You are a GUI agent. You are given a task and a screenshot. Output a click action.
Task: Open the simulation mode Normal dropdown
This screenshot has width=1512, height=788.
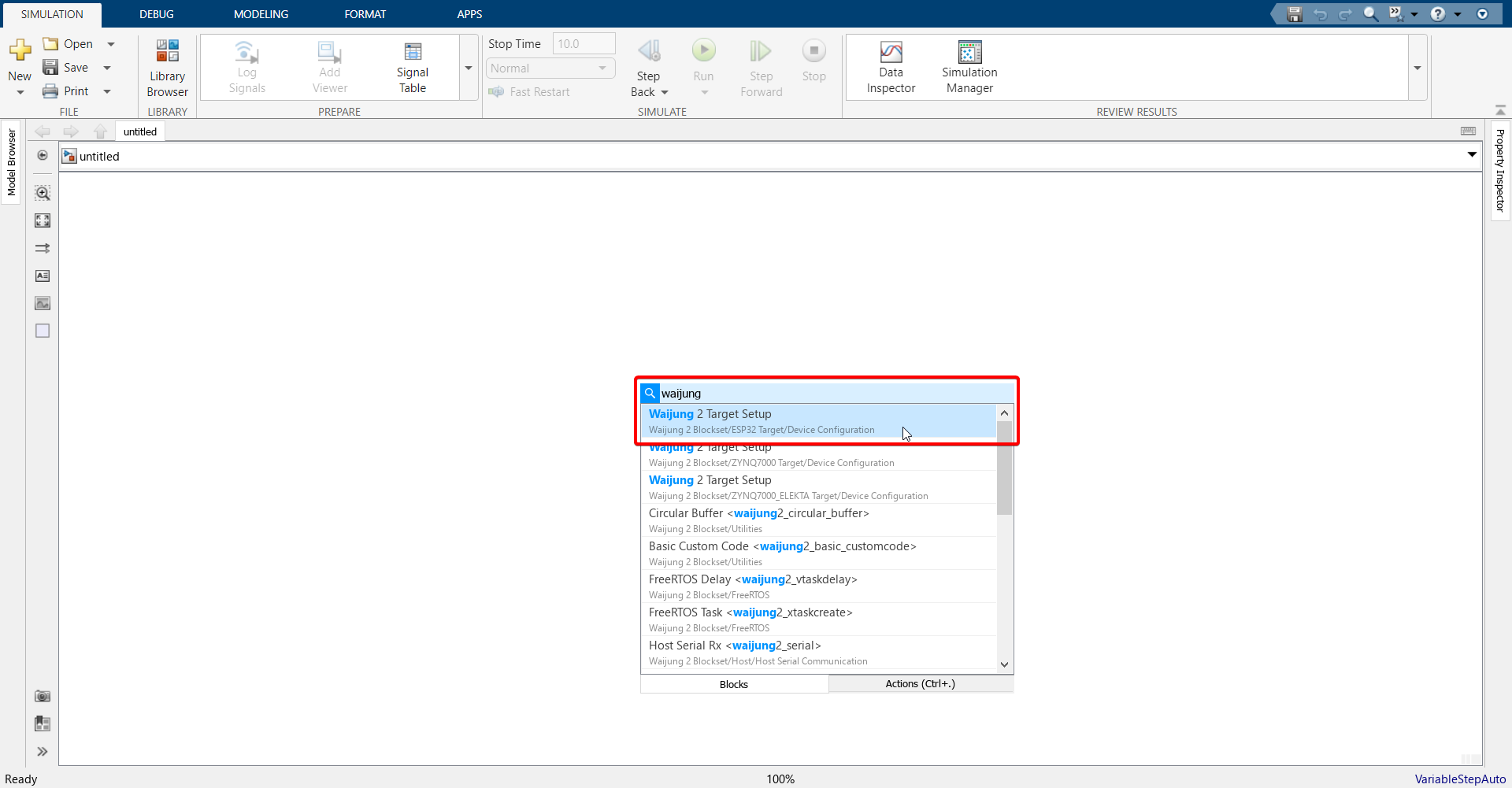[x=550, y=68]
